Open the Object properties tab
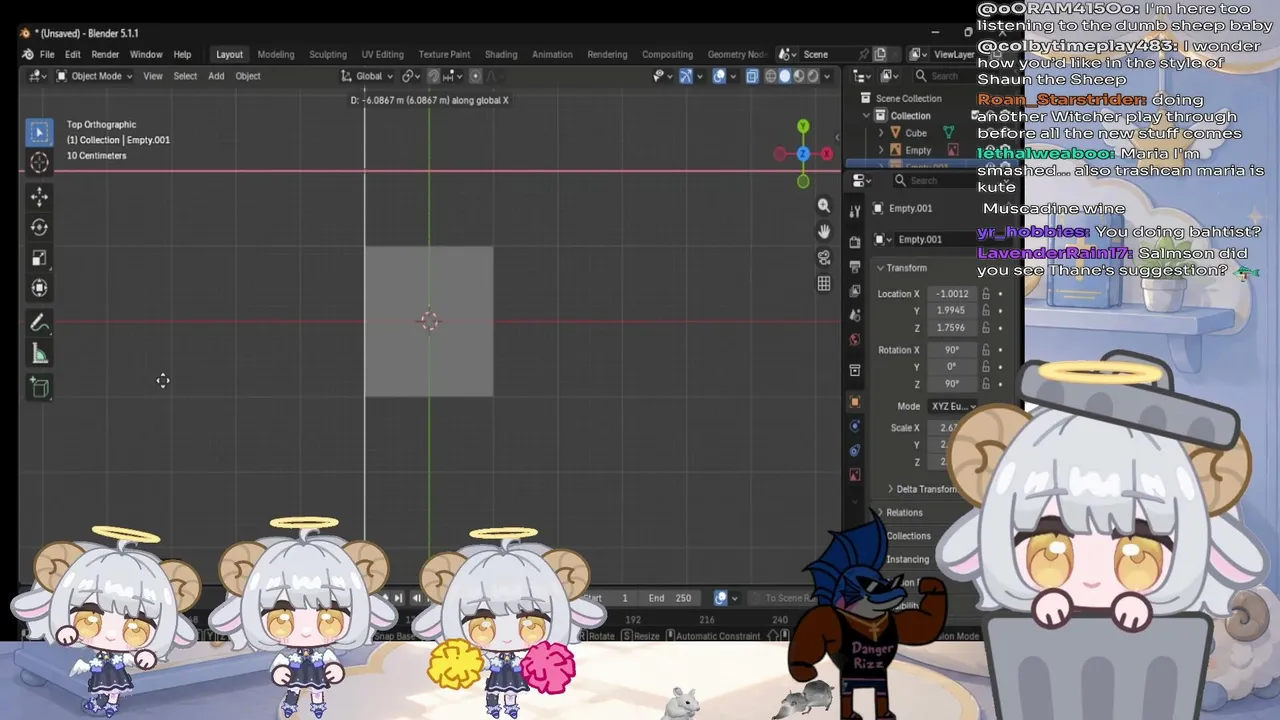1280x720 pixels. pos(854,402)
